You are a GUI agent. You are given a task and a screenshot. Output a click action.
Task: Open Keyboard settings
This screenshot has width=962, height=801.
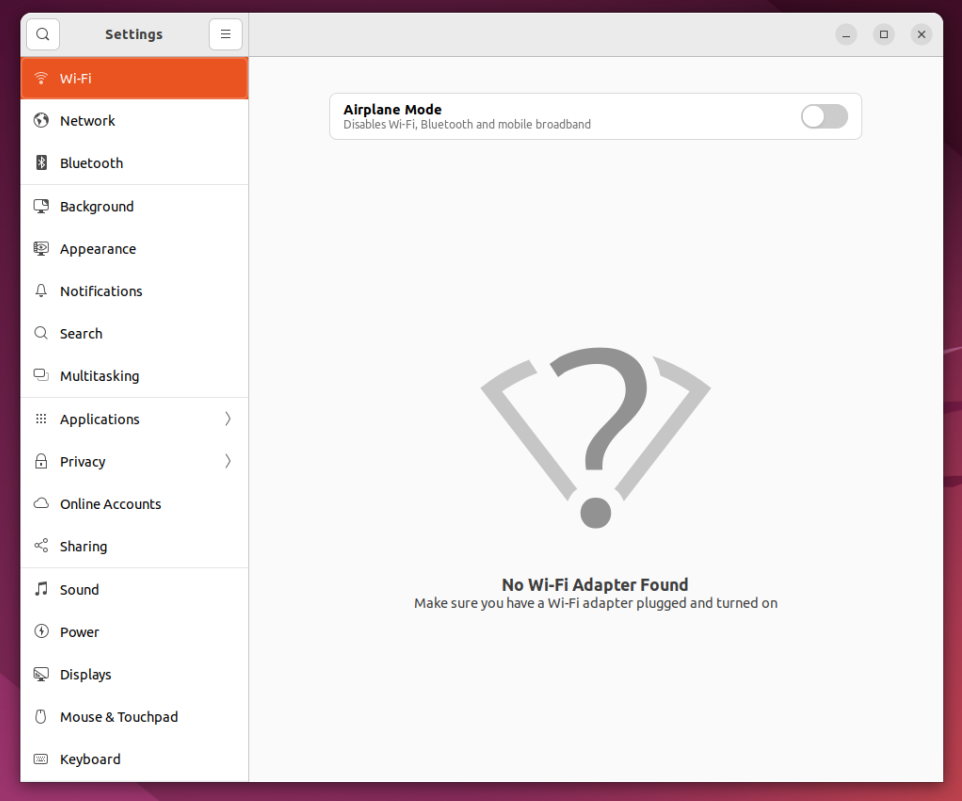pos(90,759)
